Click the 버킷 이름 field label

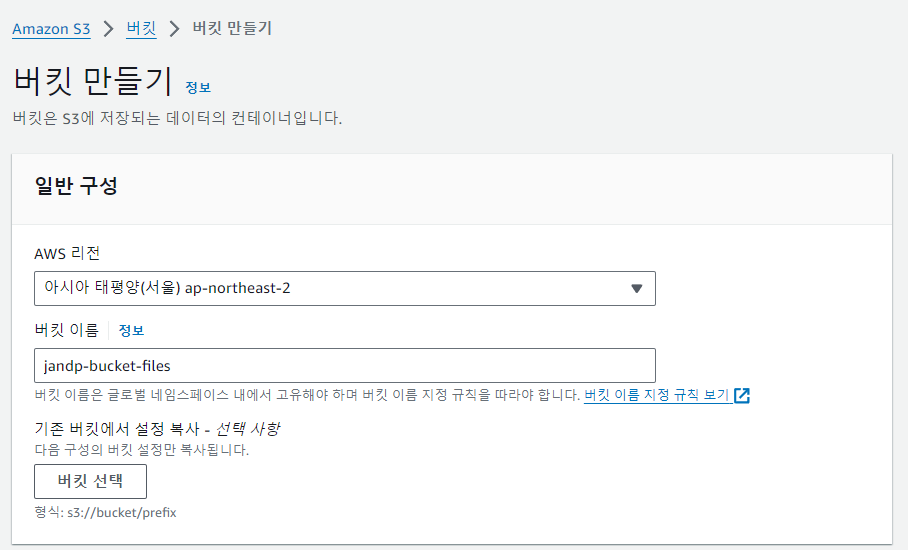(x=67, y=330)
